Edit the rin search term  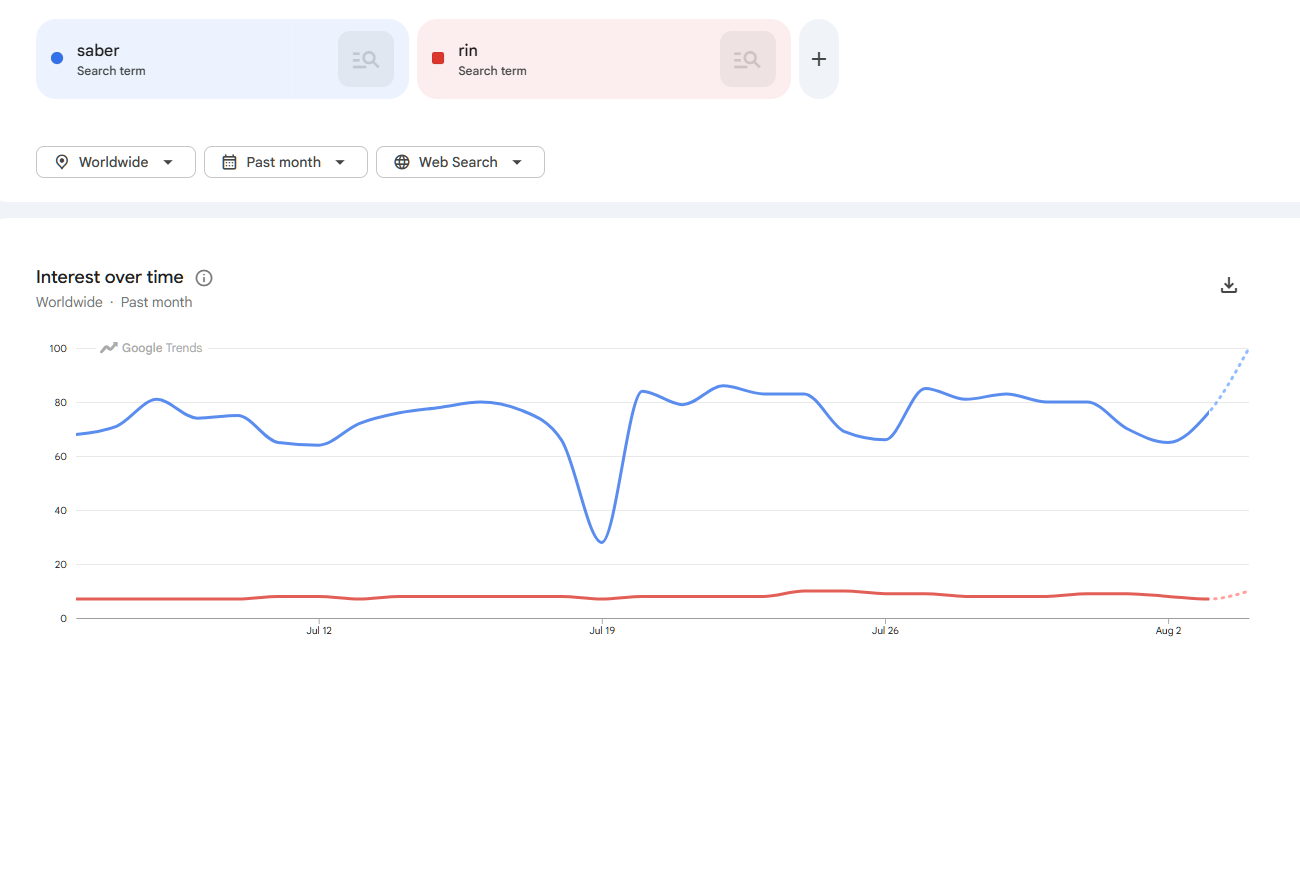(x=468, y=50)
